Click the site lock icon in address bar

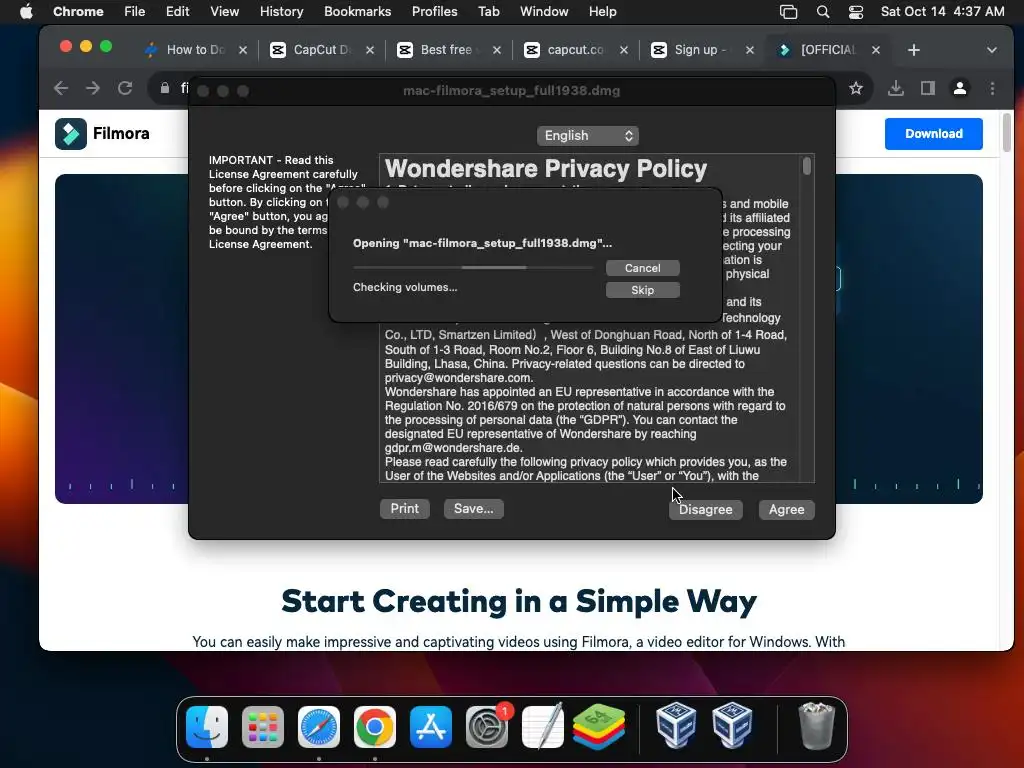click(165, 88)
